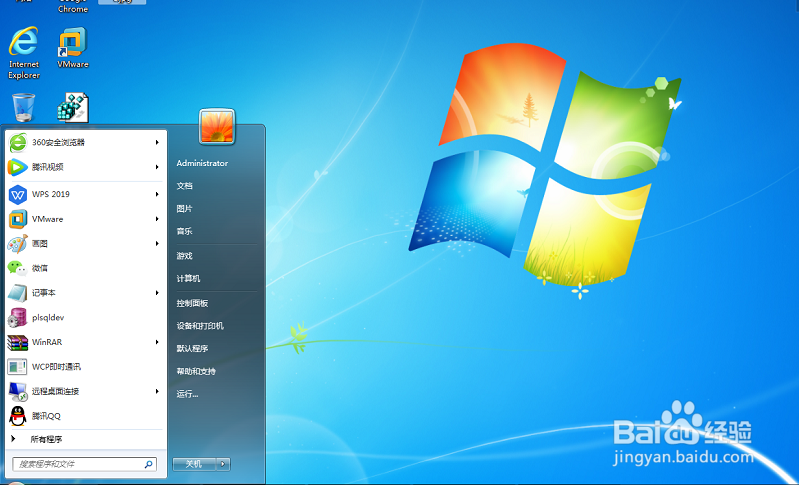Viewport: 799px width, 485px height.
Task: Click the plsqldev database icon
Action: (18, 317)
